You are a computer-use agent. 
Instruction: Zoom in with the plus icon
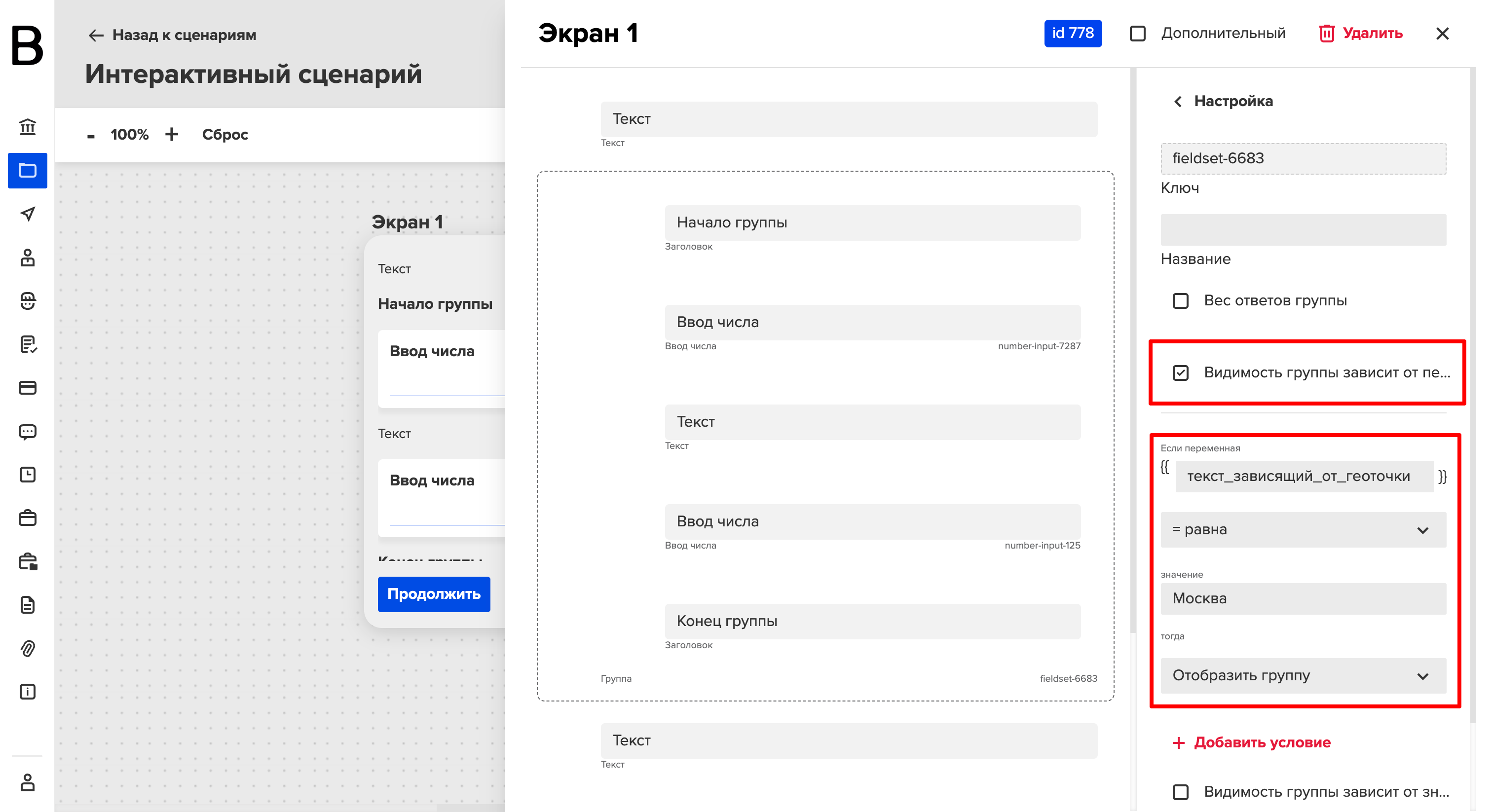coord(171,134)
